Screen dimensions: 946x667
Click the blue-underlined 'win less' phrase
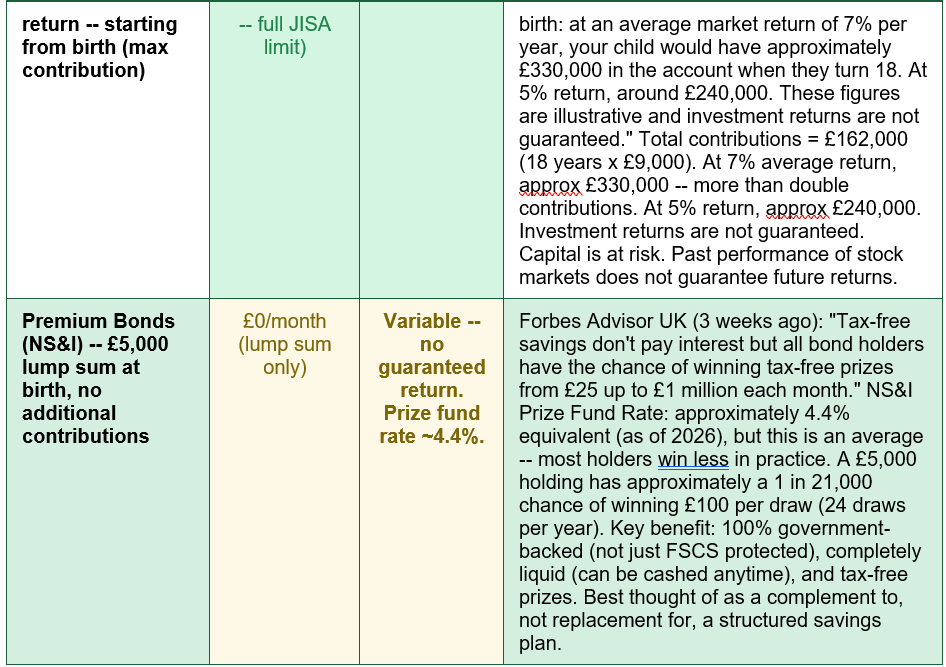(x=693, y=459)
